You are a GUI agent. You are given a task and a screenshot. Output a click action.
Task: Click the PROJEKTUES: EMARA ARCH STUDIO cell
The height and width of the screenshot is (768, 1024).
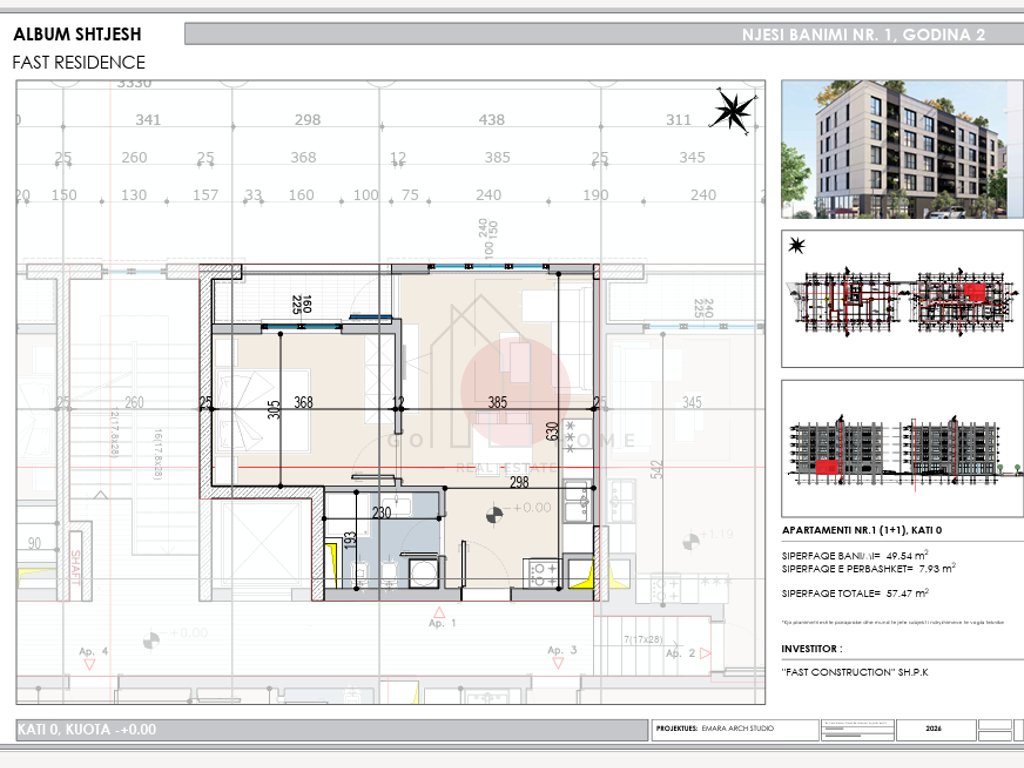pyautogui.click(x=735, y=729)
